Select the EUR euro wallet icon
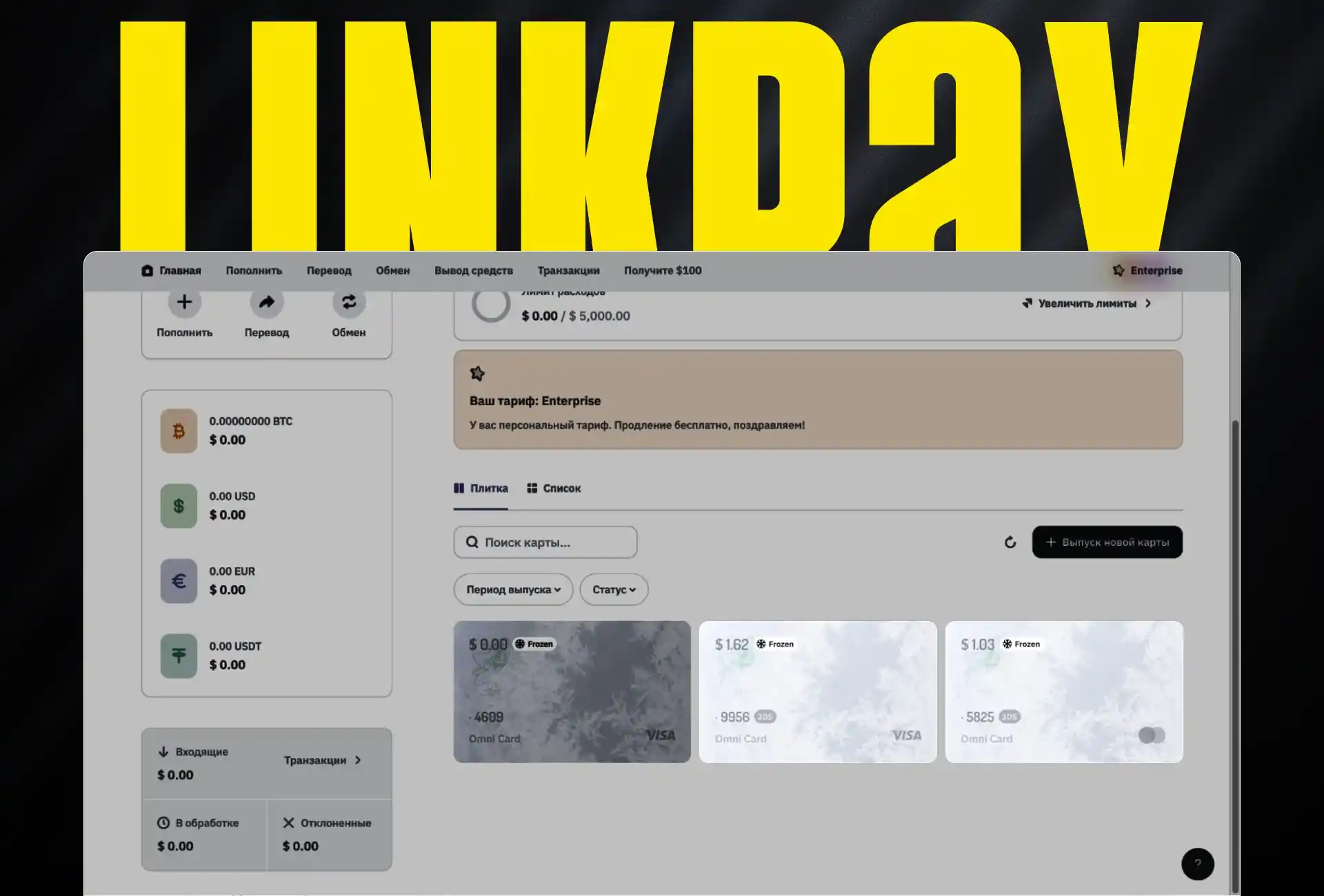The image size is (1324, 896). point(179,581)
